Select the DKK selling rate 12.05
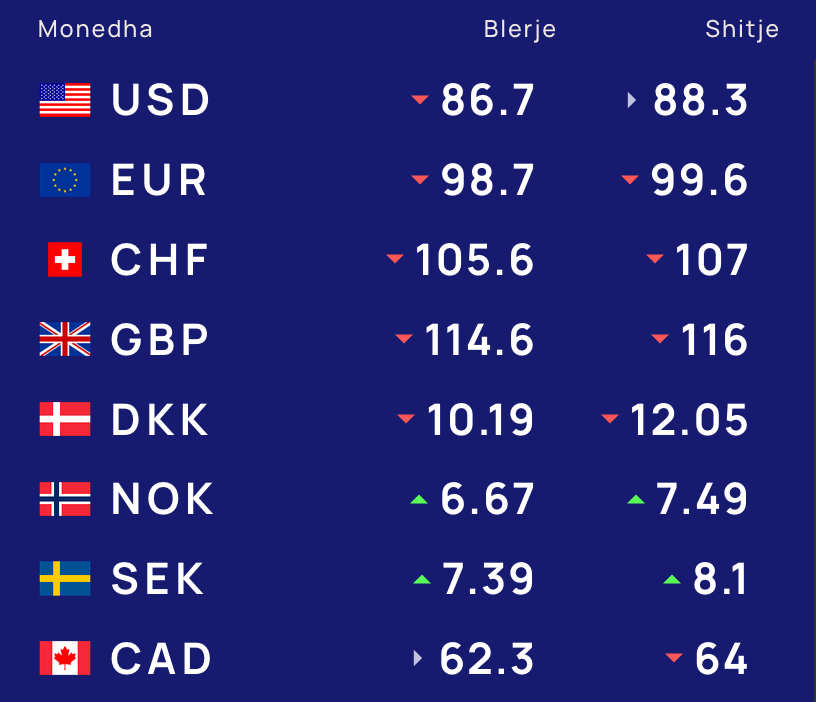The image size is (816, 702). (689, 419)
